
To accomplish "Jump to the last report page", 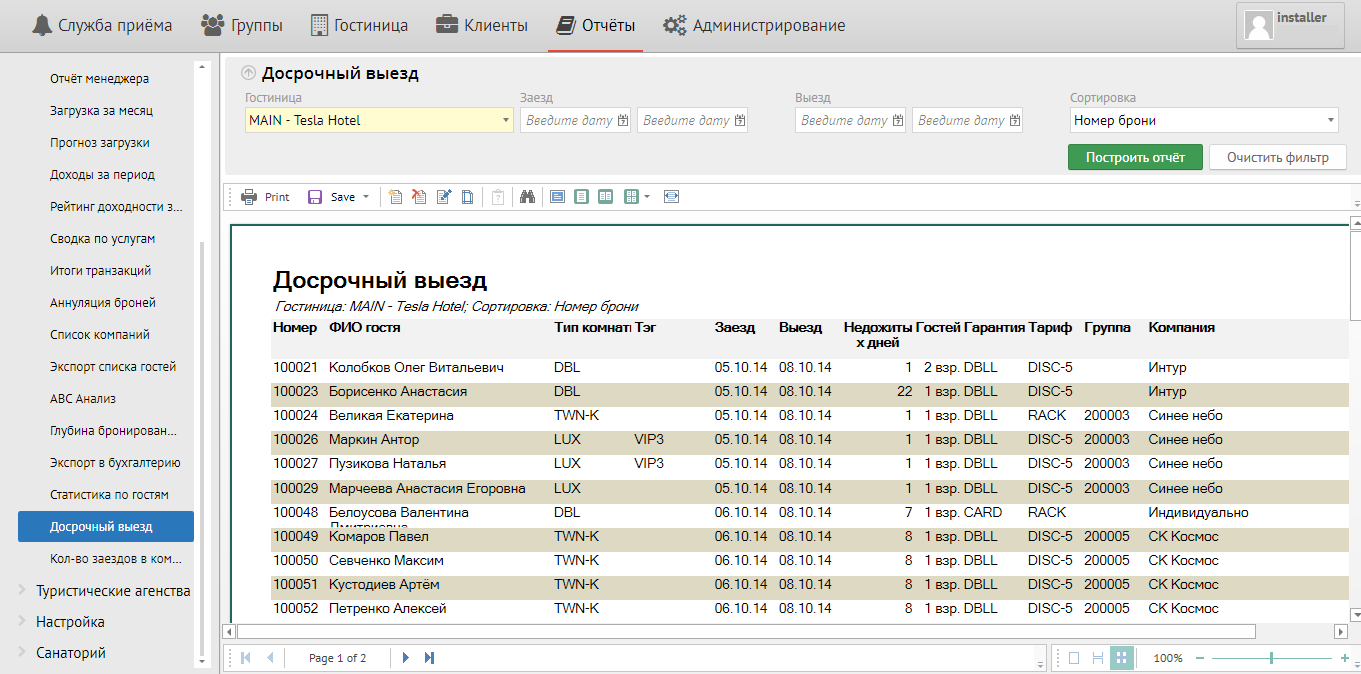I will (x=430, y=658).
